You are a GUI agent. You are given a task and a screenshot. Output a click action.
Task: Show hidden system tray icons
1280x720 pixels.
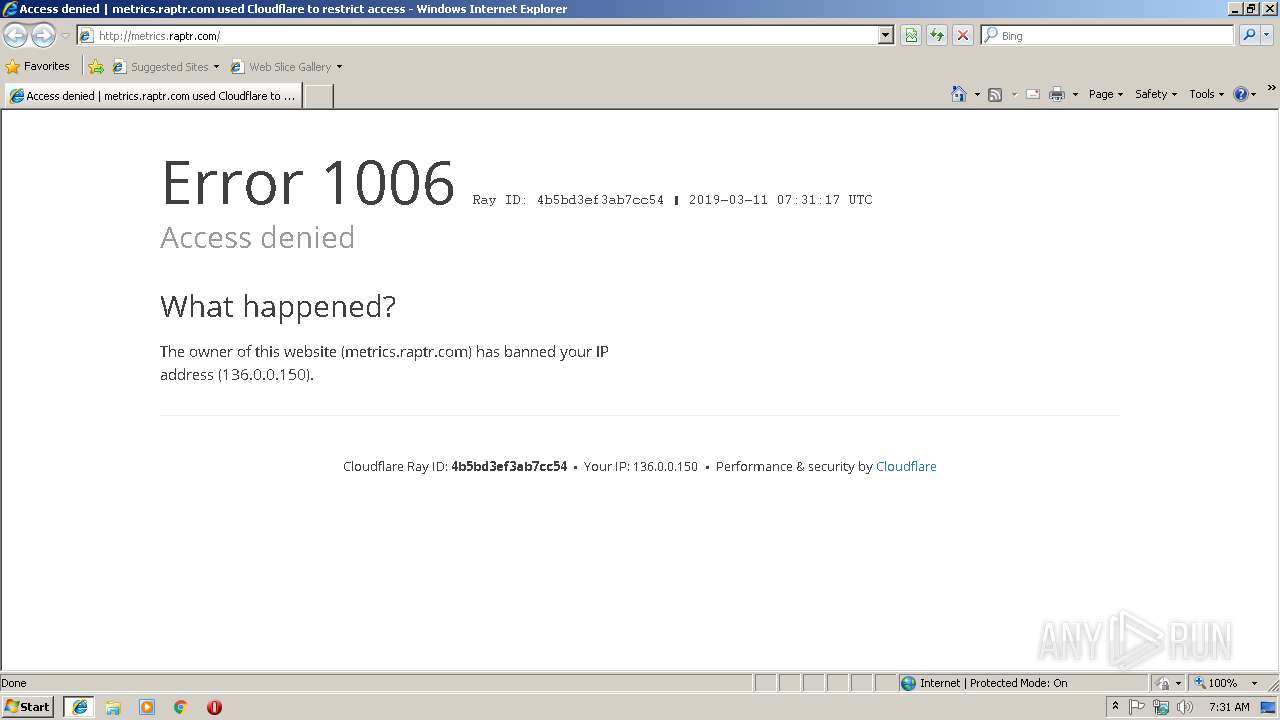[1115, 707]
